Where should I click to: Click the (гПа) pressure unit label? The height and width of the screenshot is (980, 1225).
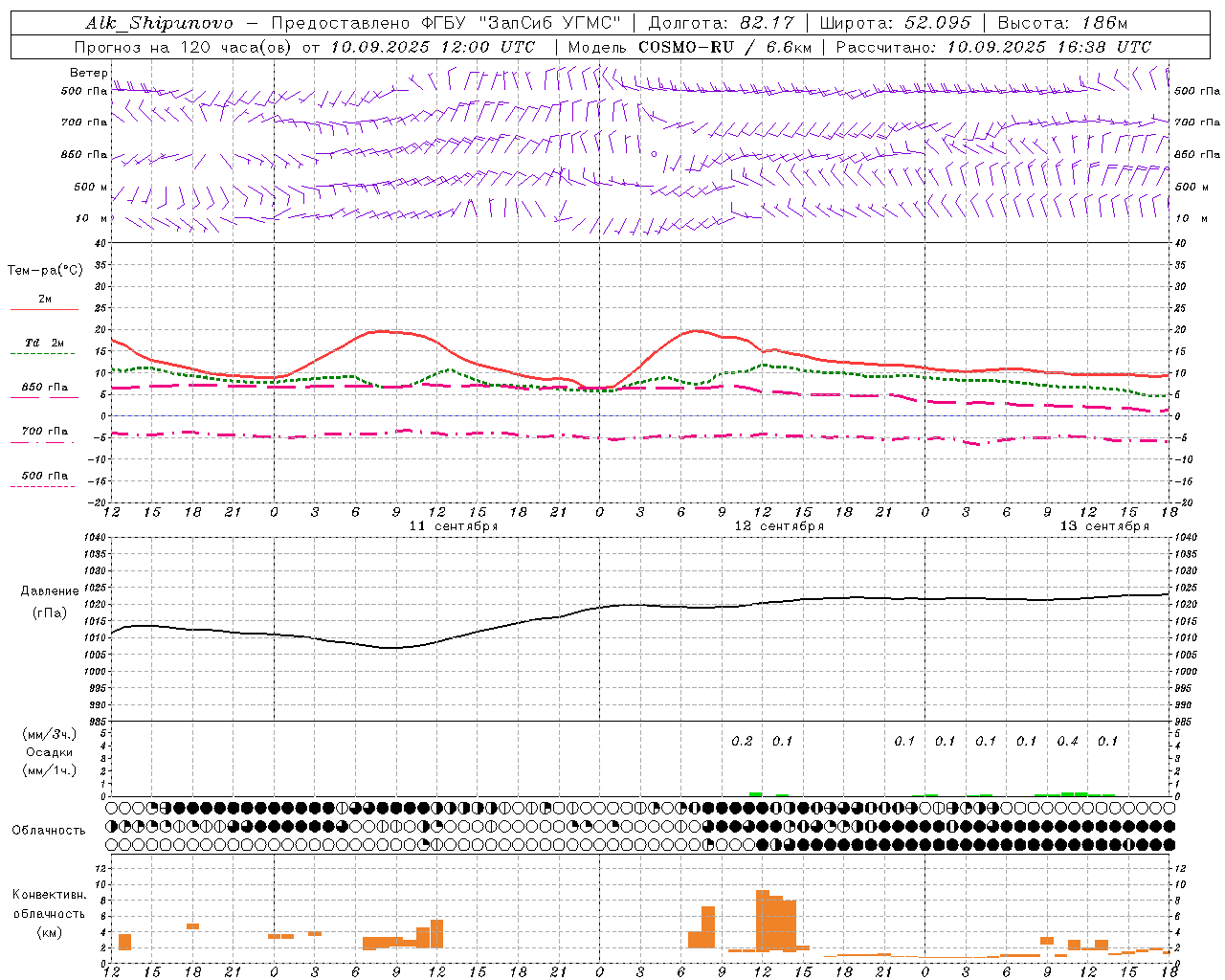coord(50,613)
